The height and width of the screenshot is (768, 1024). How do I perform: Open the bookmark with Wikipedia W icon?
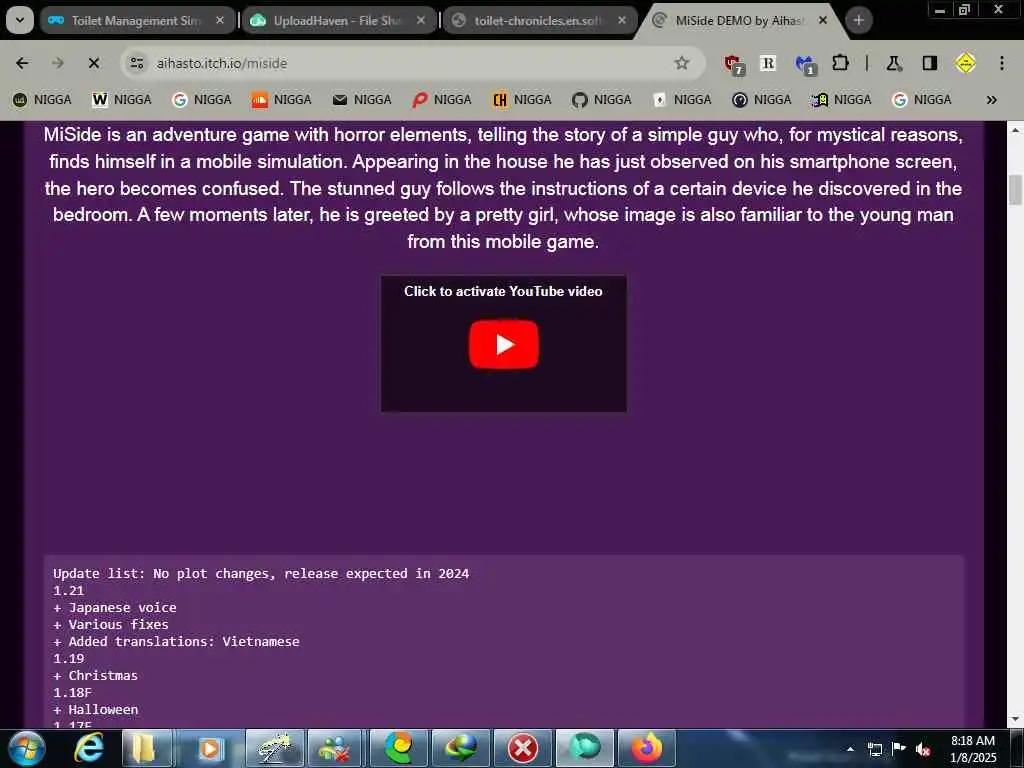pyautogui.click(x=122, y=100)
